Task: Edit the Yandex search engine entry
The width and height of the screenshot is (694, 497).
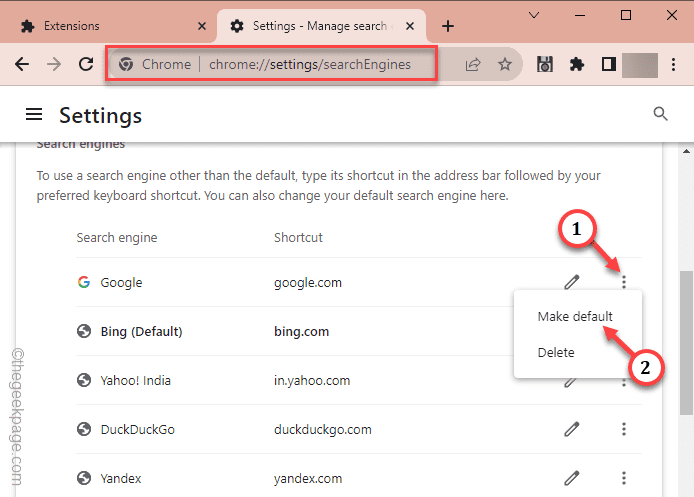Action: click(572, 478)
